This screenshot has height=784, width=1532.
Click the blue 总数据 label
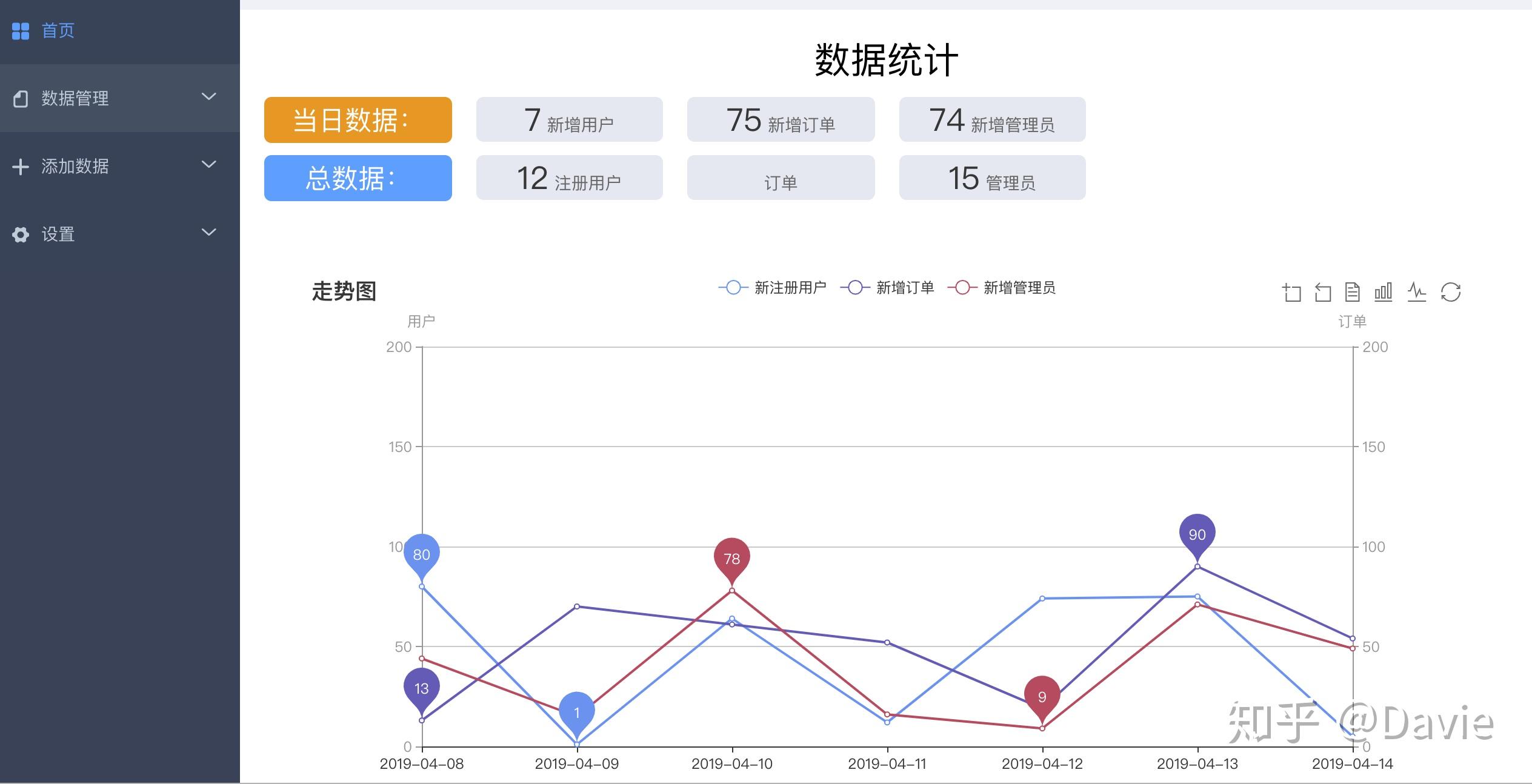[x=358, y=178]
